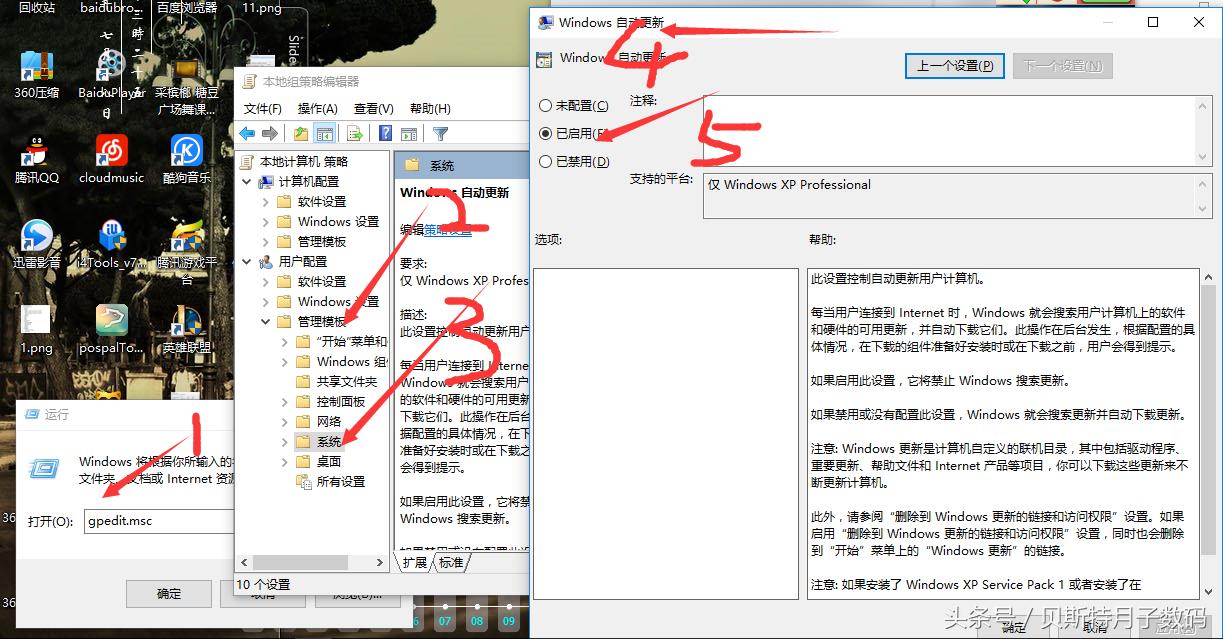The width and height of the screenshot is (1223, 639).
Task: Toggle the console tree pane icon
Action: point(324,132)
